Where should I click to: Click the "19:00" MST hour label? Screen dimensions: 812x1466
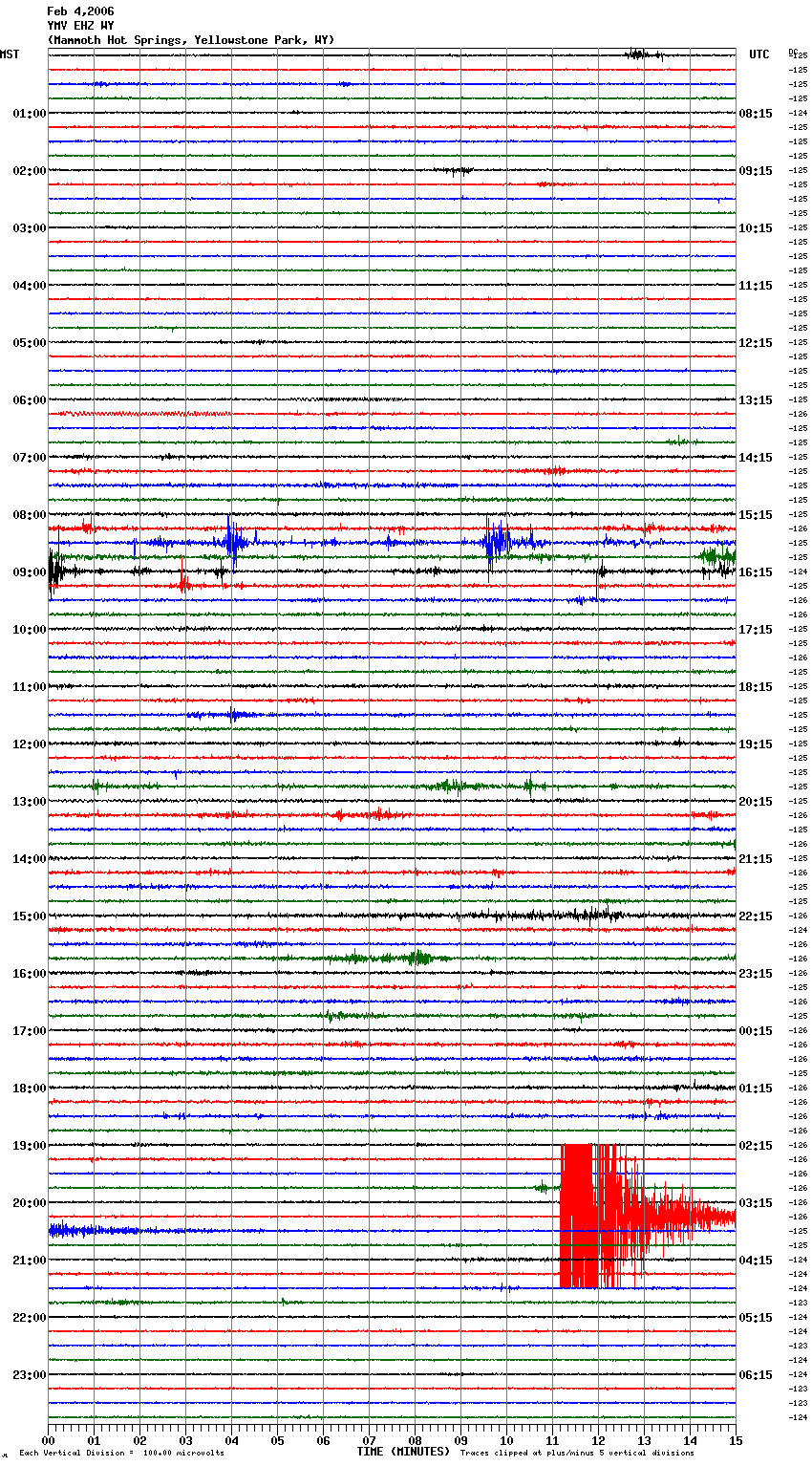coord(29,1146)
